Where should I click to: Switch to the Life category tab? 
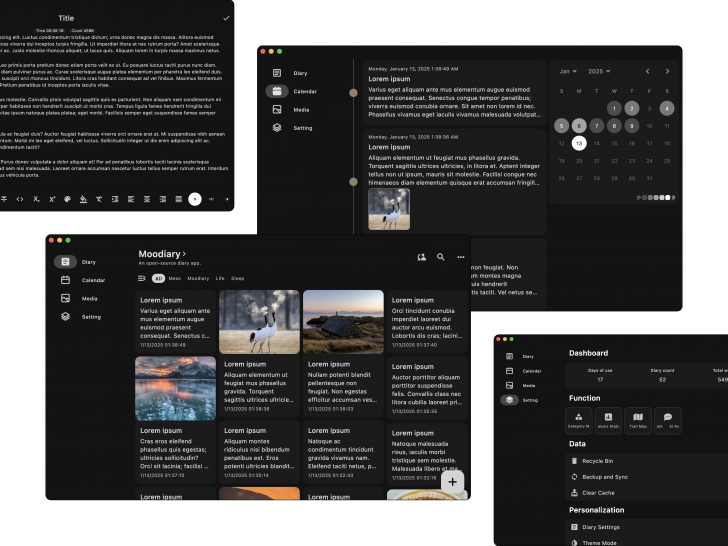coord(220,279)
